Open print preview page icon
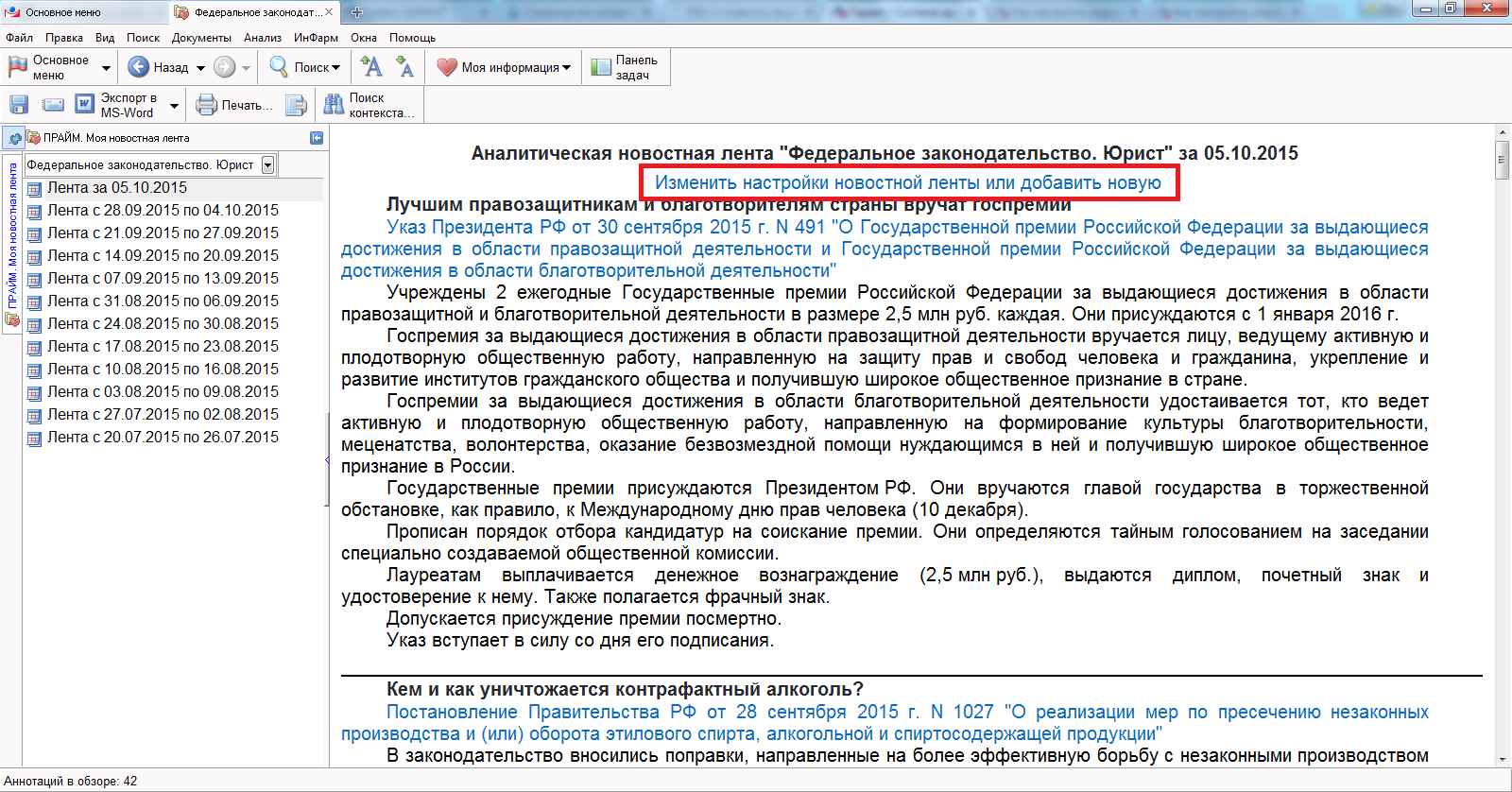1512x792 pixels. 296,104
